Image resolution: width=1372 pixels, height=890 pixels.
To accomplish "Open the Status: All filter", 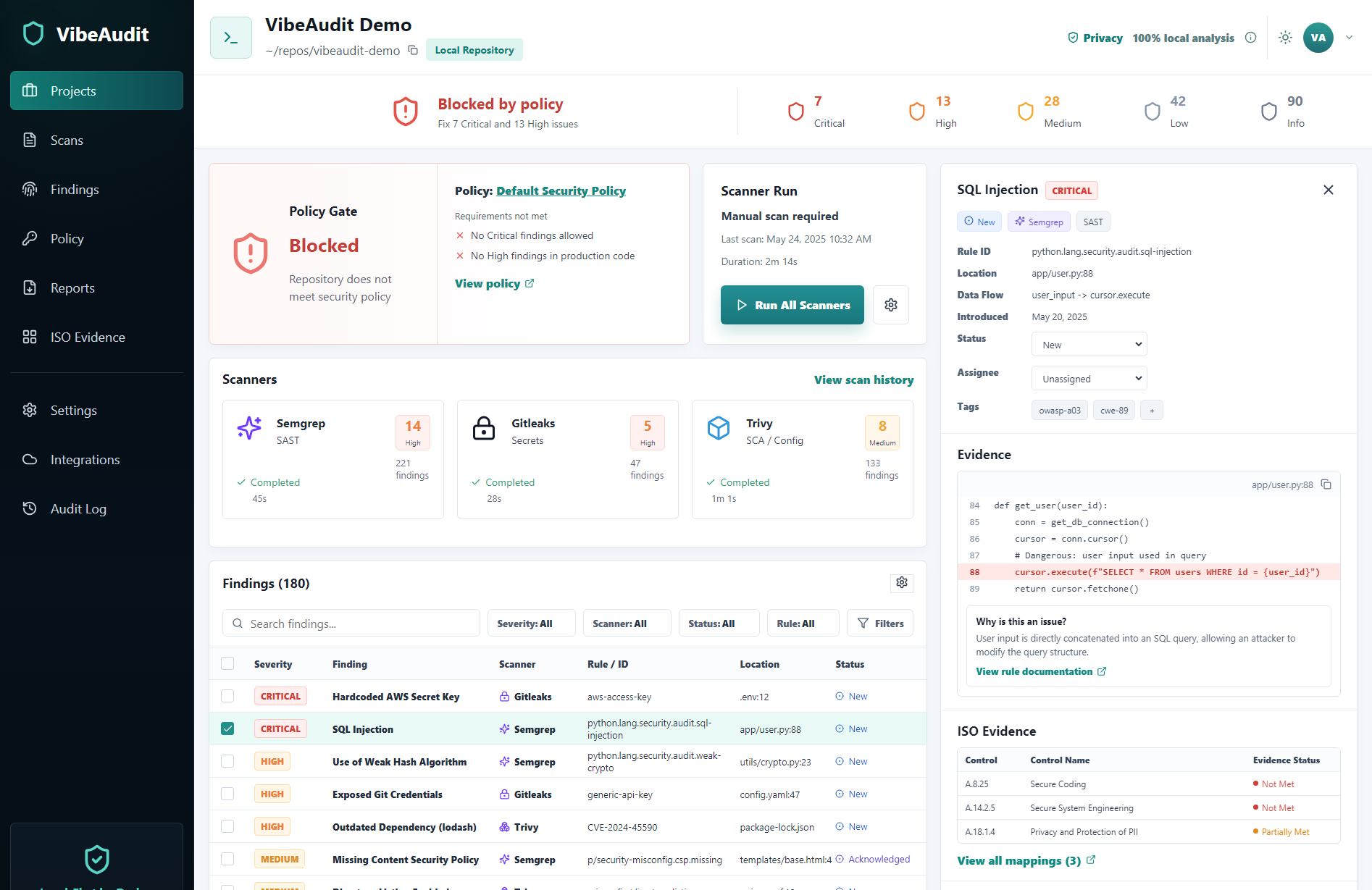I will [719, 624].
